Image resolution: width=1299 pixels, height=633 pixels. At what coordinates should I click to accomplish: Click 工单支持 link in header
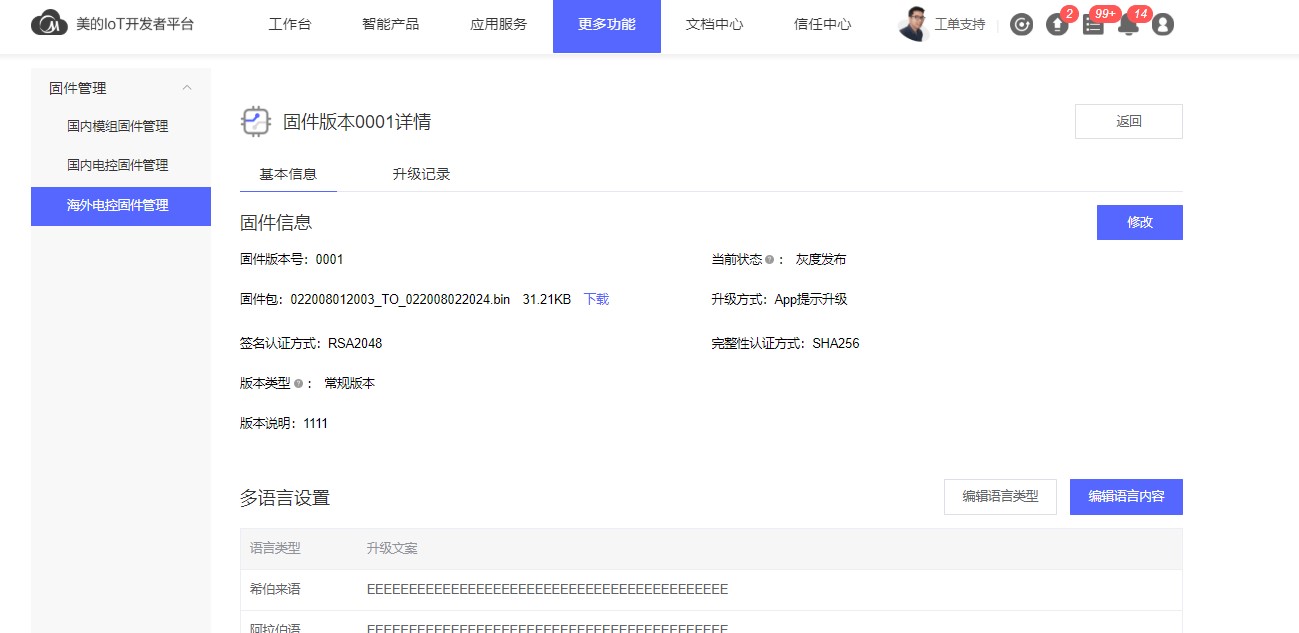click(x=960, y=25)
